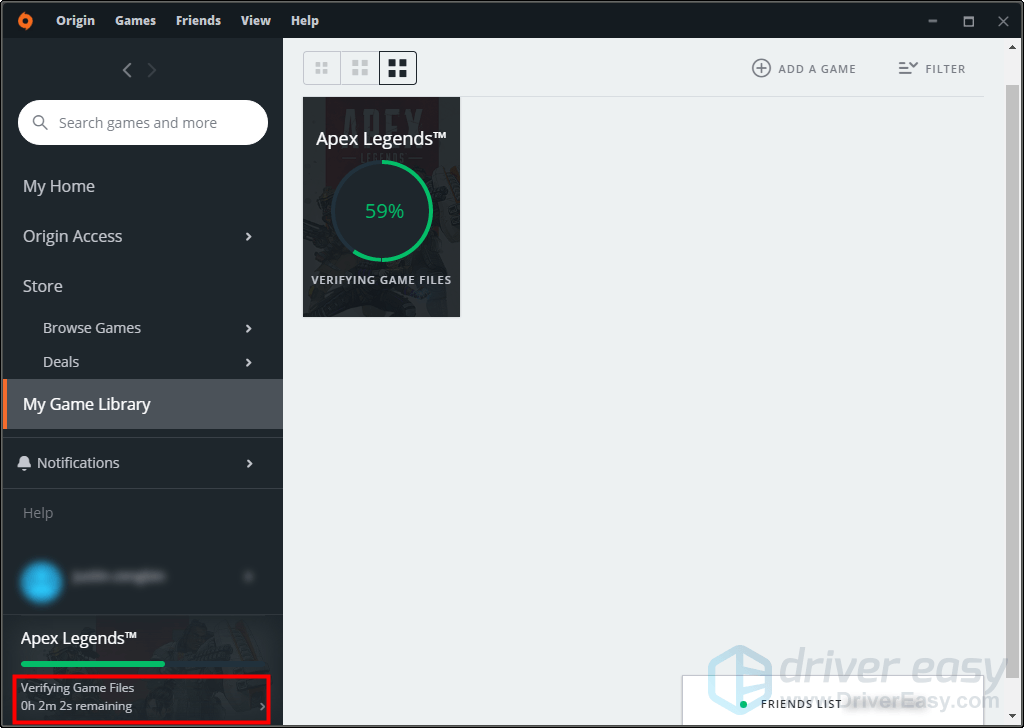This screenshot has width=1024, height=728.
Task: Select the Apex Legends game tile
Action: [x=381, y=206]
